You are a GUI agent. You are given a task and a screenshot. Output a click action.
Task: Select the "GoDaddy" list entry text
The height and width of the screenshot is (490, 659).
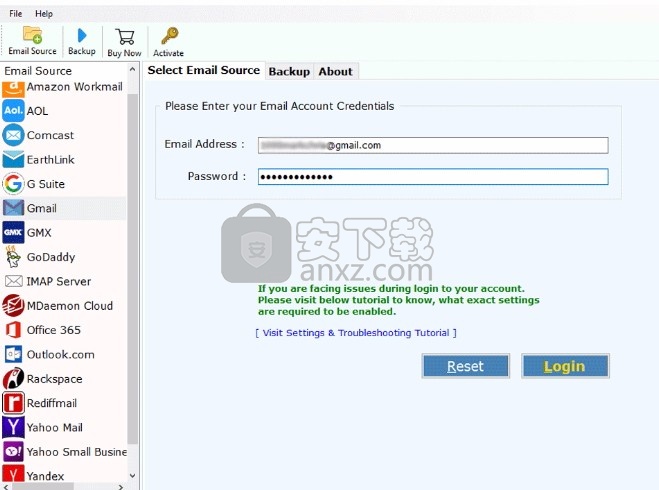(x=51, y=257)
